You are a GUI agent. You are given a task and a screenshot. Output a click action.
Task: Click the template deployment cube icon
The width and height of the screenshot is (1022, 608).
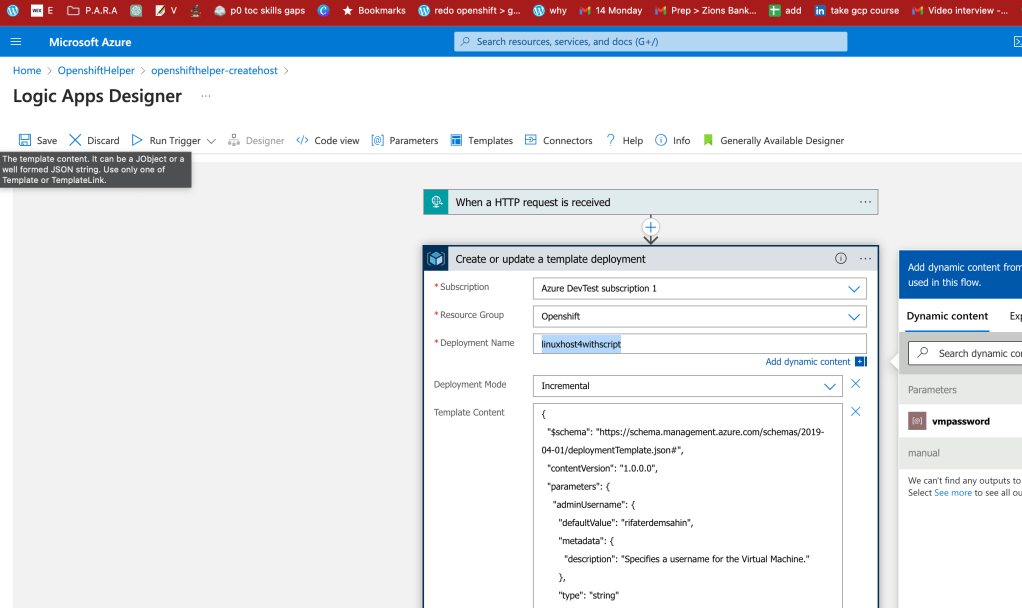pos(436,259)
